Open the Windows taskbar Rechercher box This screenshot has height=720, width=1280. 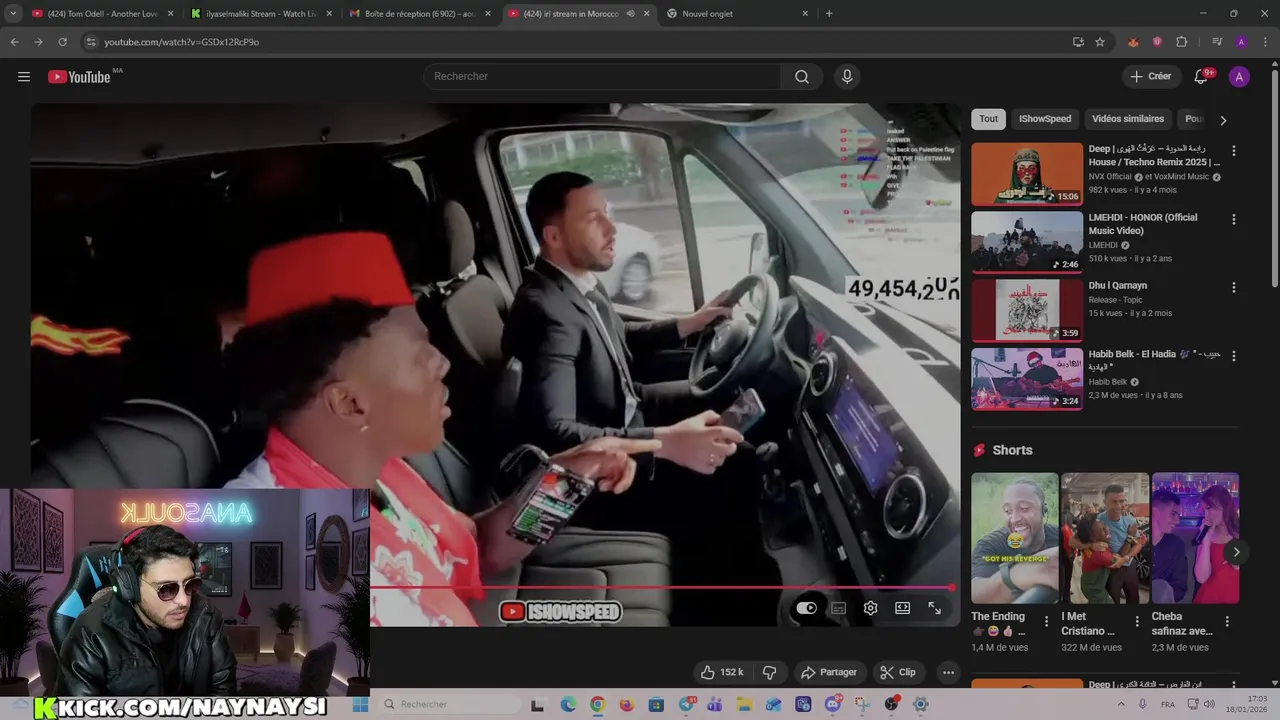tap(450, 704)
